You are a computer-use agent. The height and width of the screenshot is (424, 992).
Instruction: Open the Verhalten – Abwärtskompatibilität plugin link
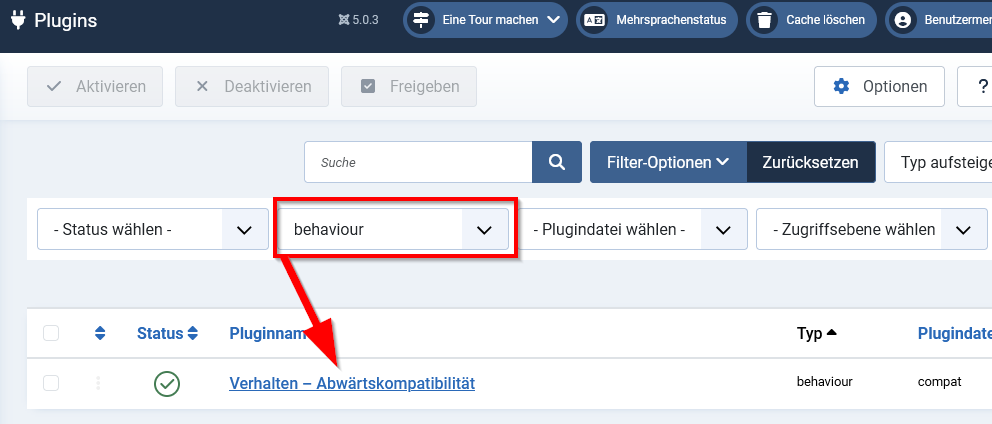coord(352,383)
